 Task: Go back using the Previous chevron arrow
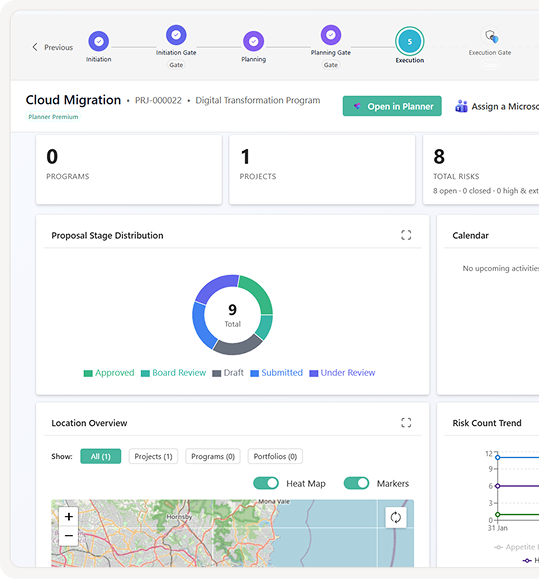coord(35,47)
